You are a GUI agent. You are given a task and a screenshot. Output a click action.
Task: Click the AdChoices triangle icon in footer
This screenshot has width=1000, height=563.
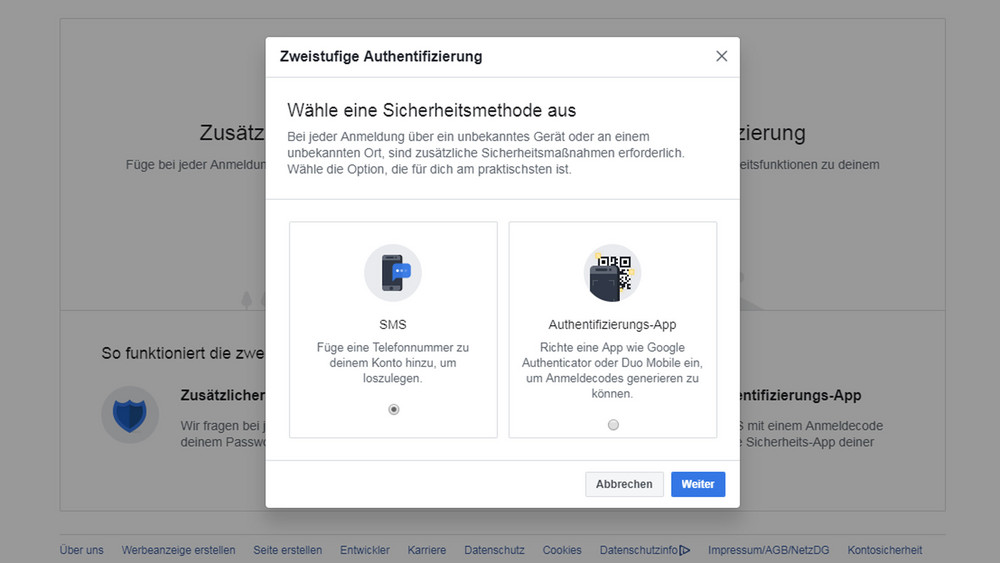[x=685, y=550]
